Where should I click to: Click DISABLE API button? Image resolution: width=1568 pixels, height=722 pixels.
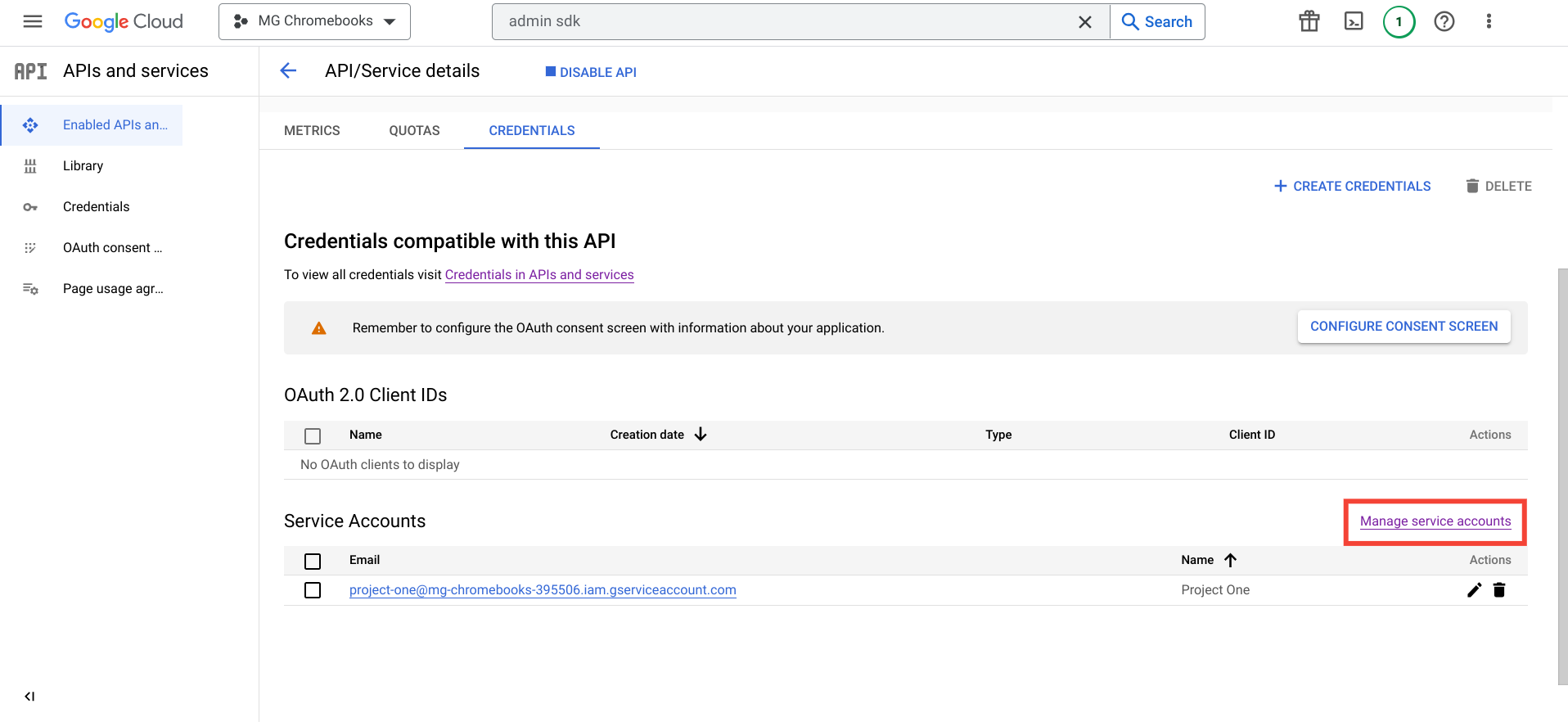click(591, 72)
